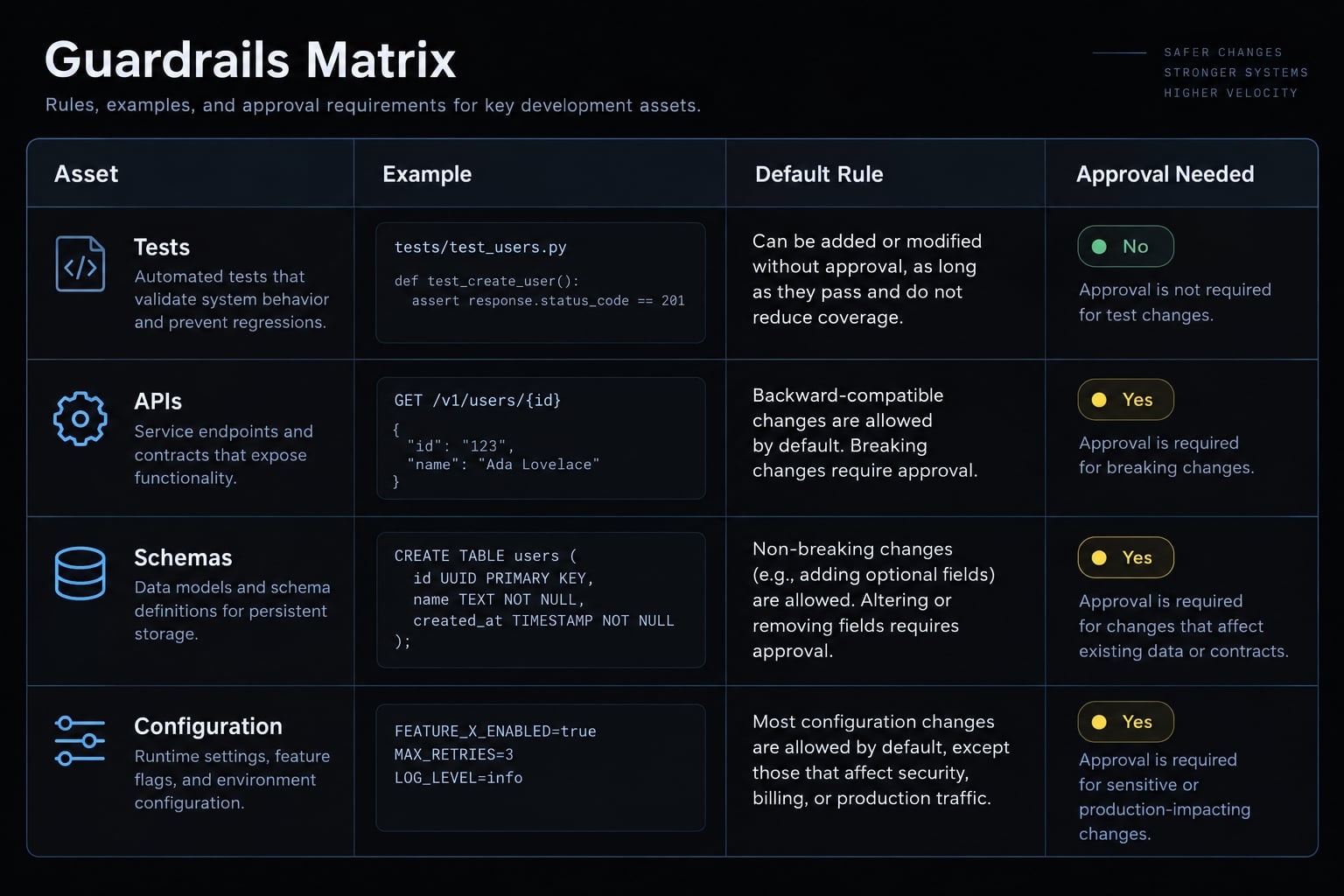Select the Yes badge in Schemas row
The height and width of the screenshot is (896, 1344).
(1125, 557)
